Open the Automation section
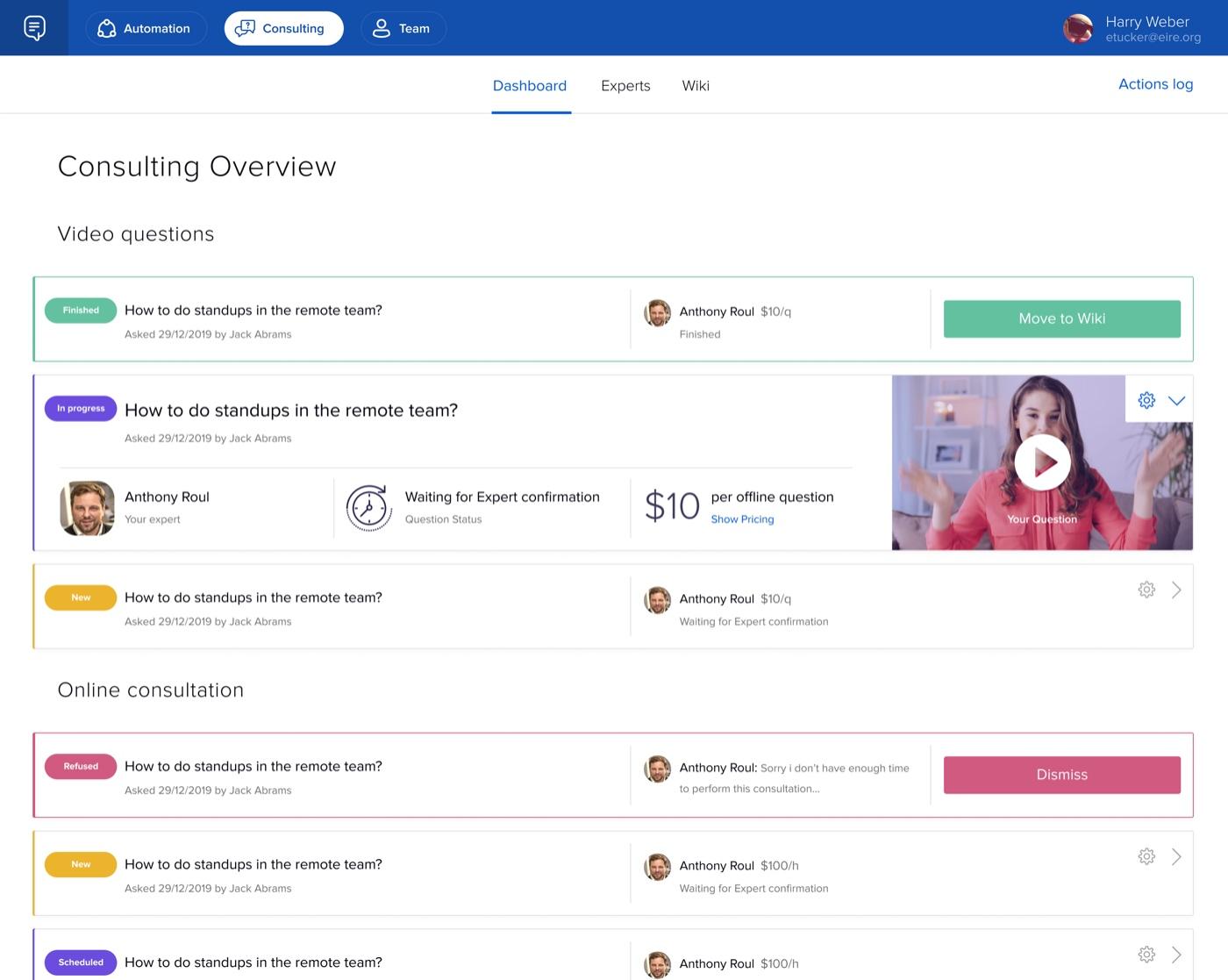Viewport: 1228px width, 980px height. (146, 28)
